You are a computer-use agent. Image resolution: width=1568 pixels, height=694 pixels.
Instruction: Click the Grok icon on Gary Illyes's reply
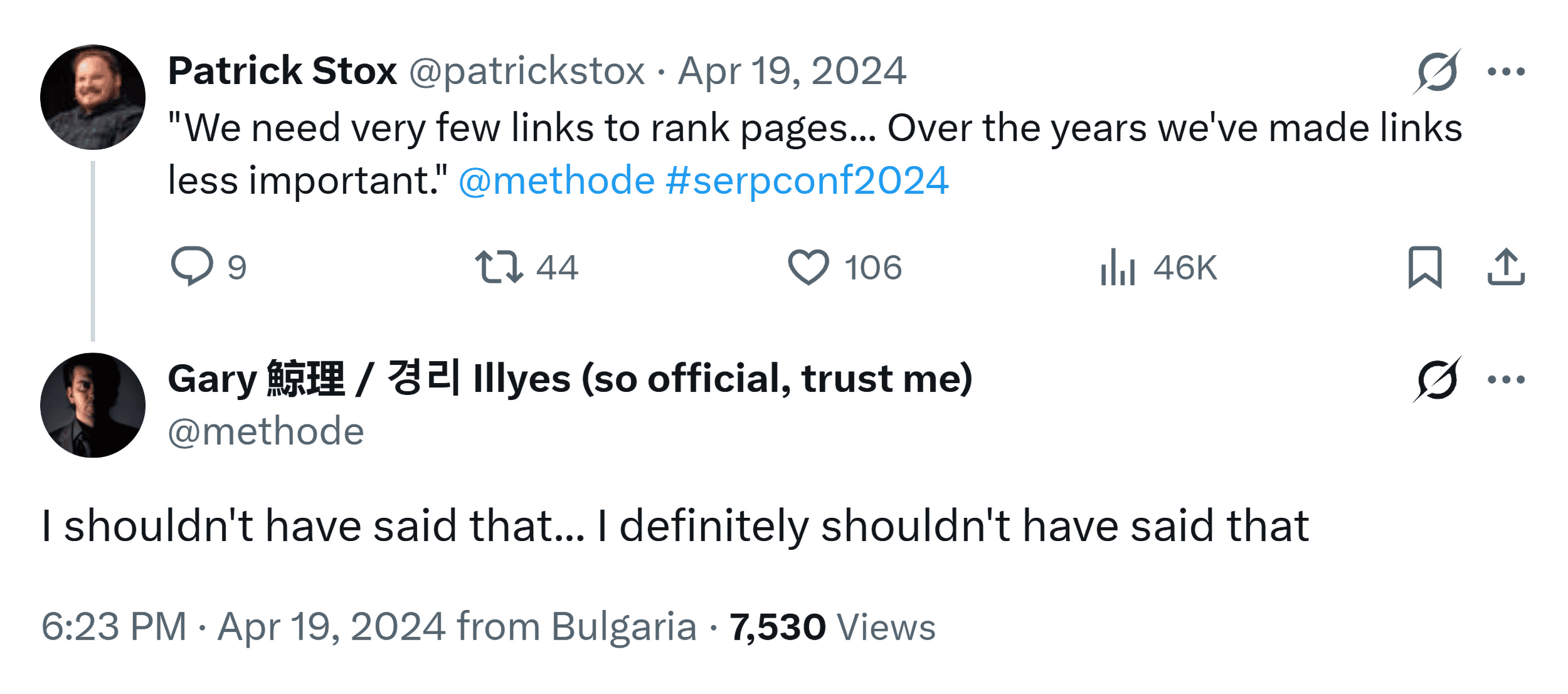(x=1437, y=379)
